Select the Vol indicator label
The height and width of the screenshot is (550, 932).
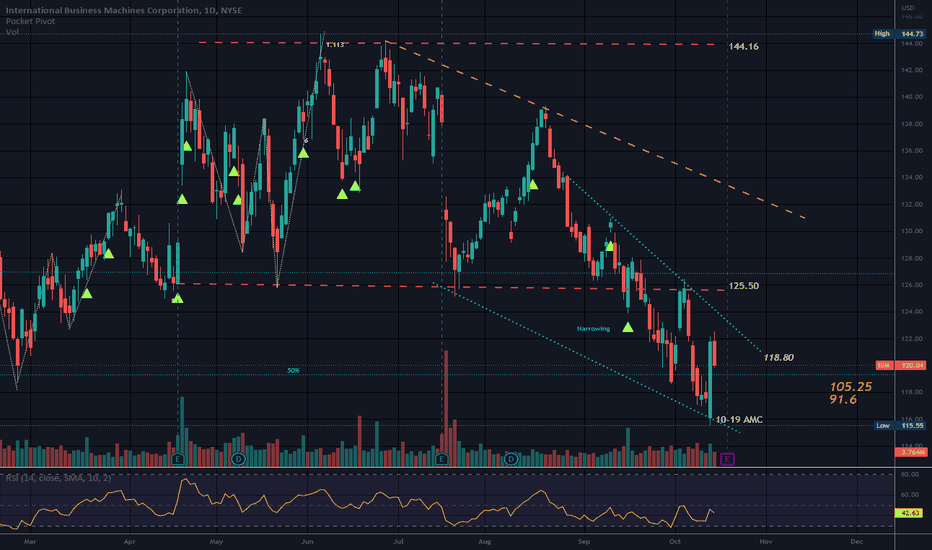[12, 32]
